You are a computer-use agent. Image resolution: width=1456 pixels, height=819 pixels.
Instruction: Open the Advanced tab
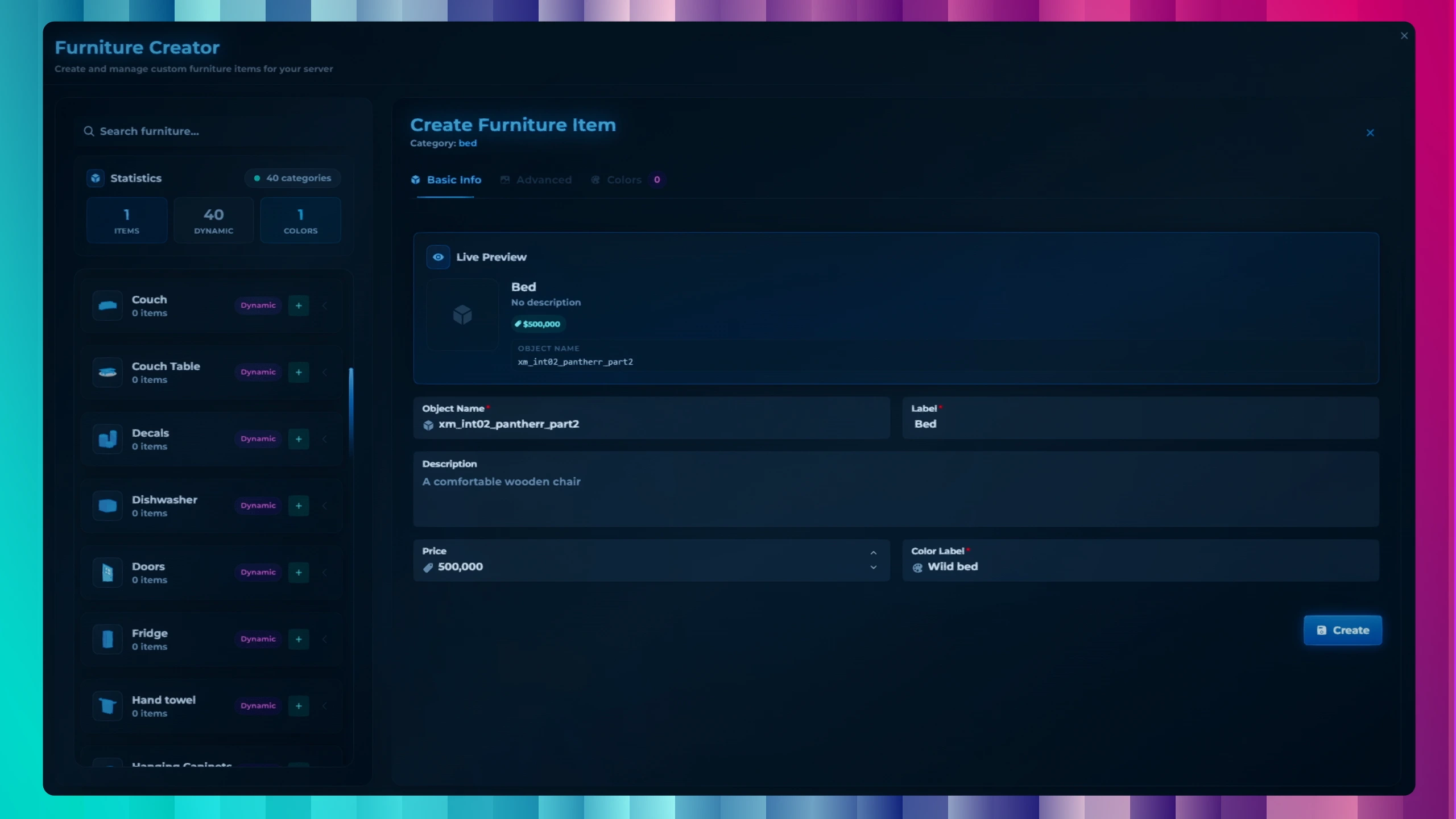point(536,180)
